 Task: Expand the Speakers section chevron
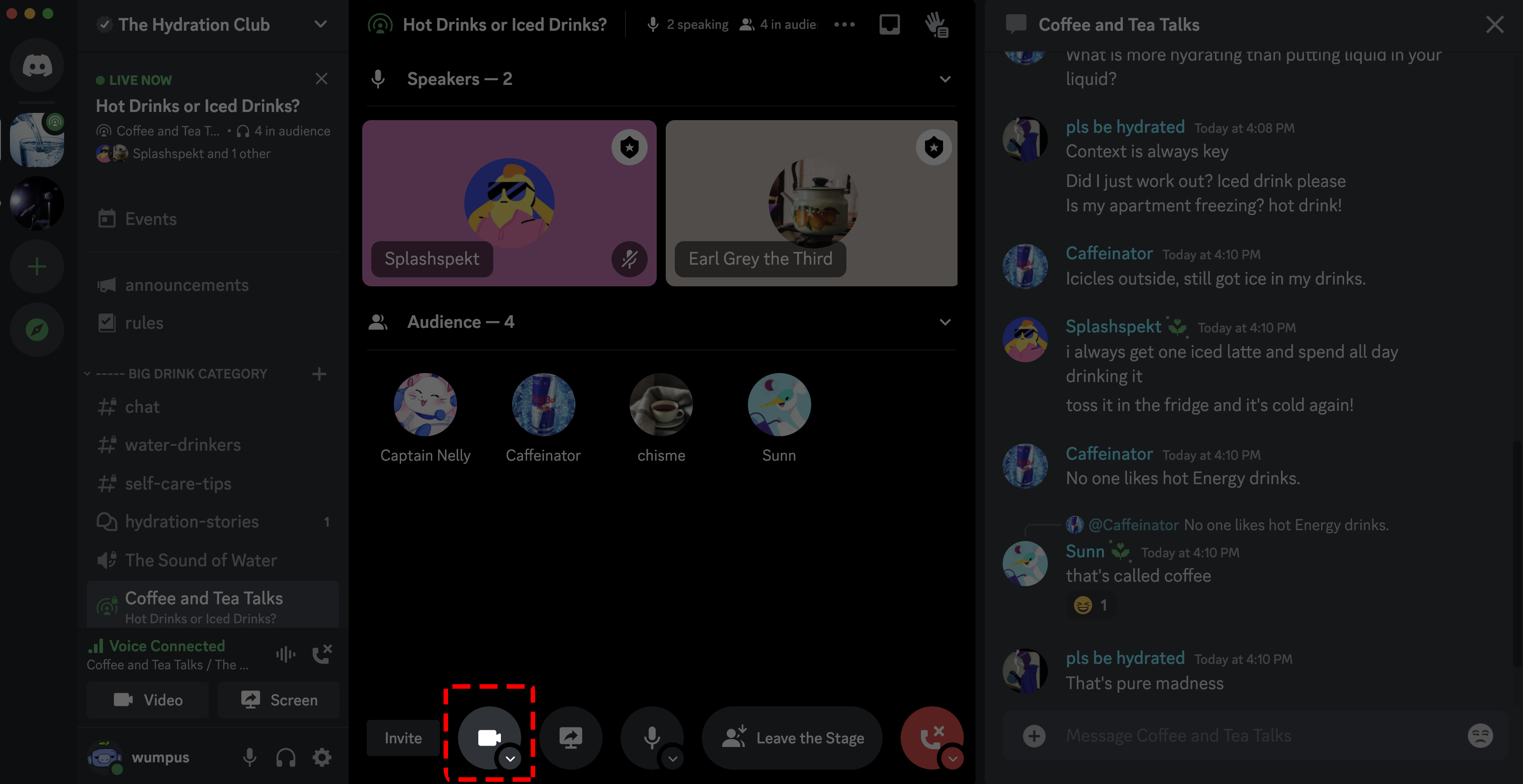click(945, 79)
